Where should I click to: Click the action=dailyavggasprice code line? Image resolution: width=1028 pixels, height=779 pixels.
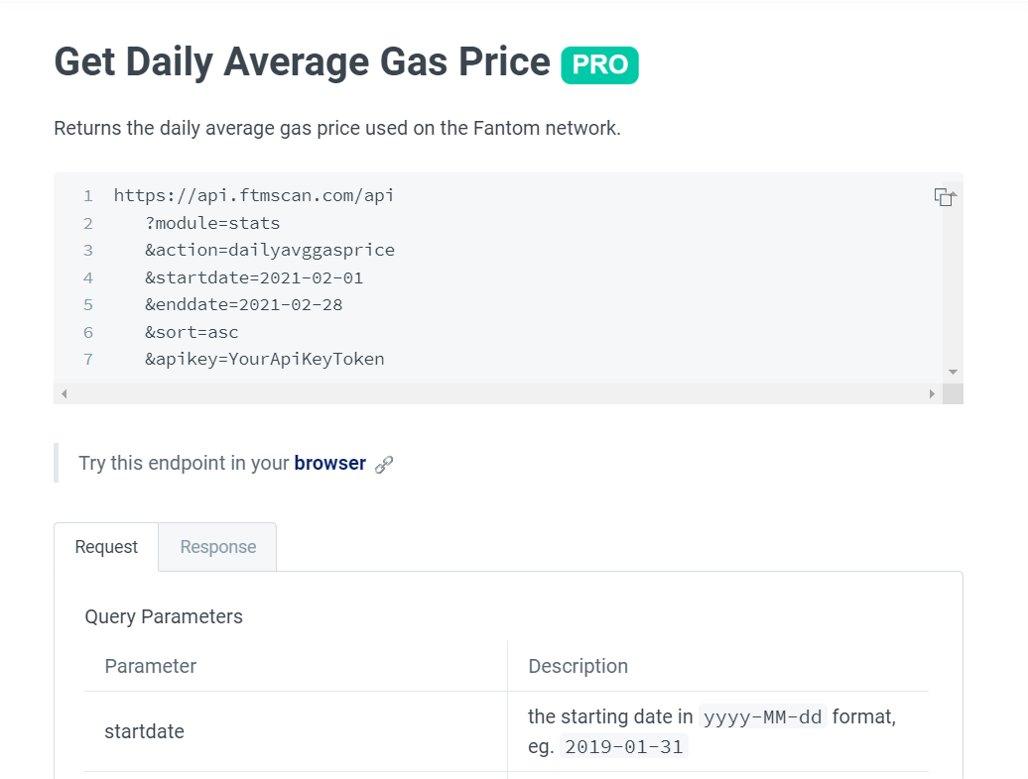269,250
